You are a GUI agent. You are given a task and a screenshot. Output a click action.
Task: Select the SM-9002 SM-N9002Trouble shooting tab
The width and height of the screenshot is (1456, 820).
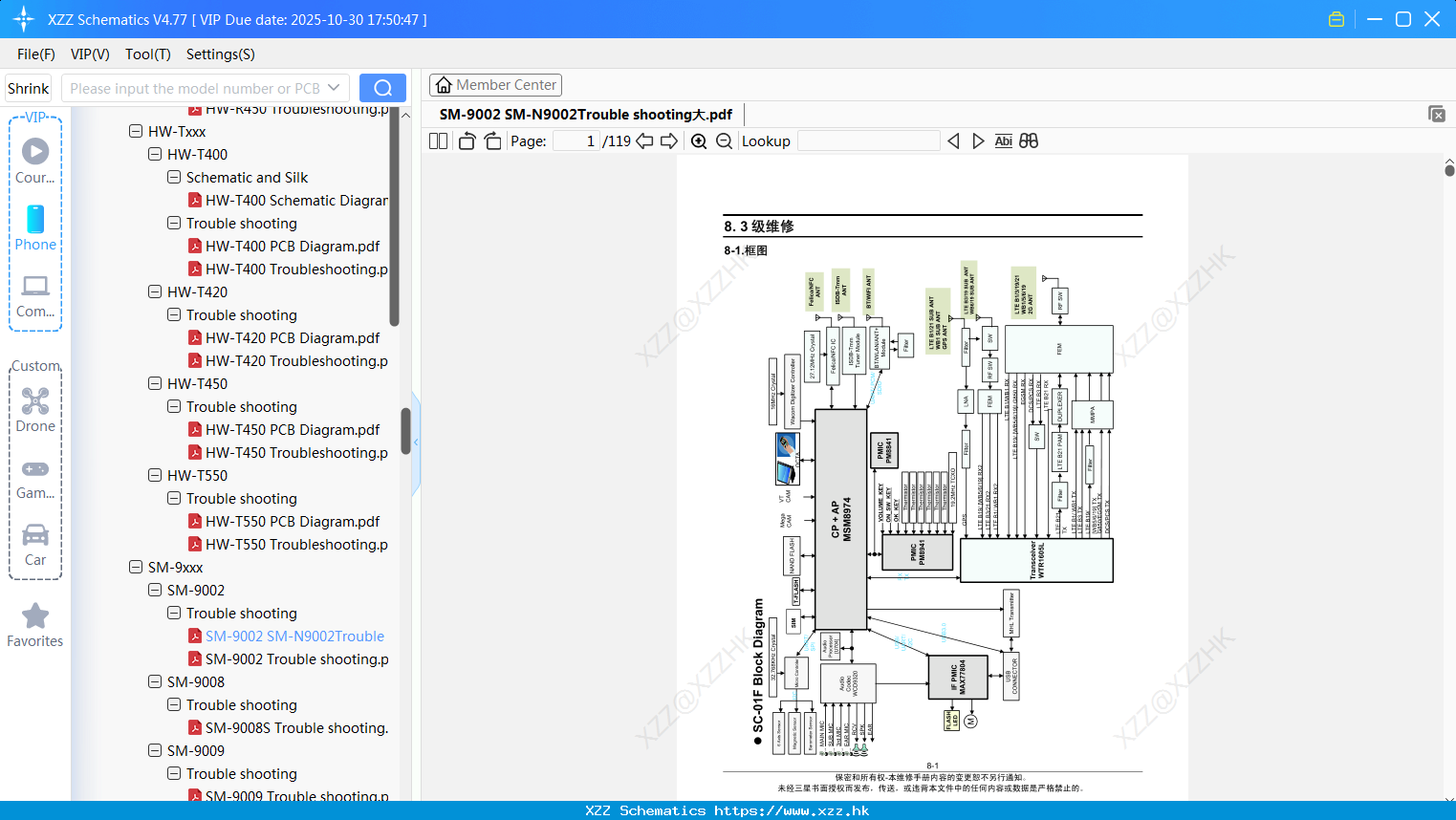click(586, 114)
